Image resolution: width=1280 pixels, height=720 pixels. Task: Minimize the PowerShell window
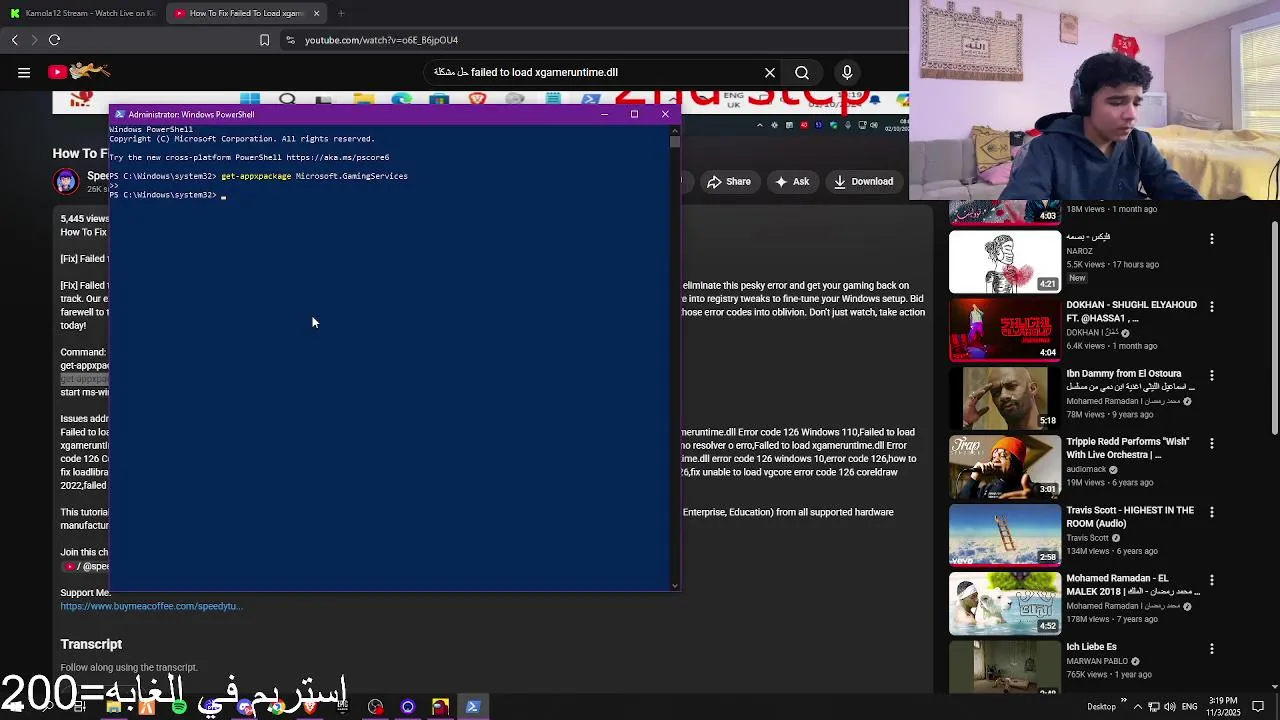click(604, 114)
